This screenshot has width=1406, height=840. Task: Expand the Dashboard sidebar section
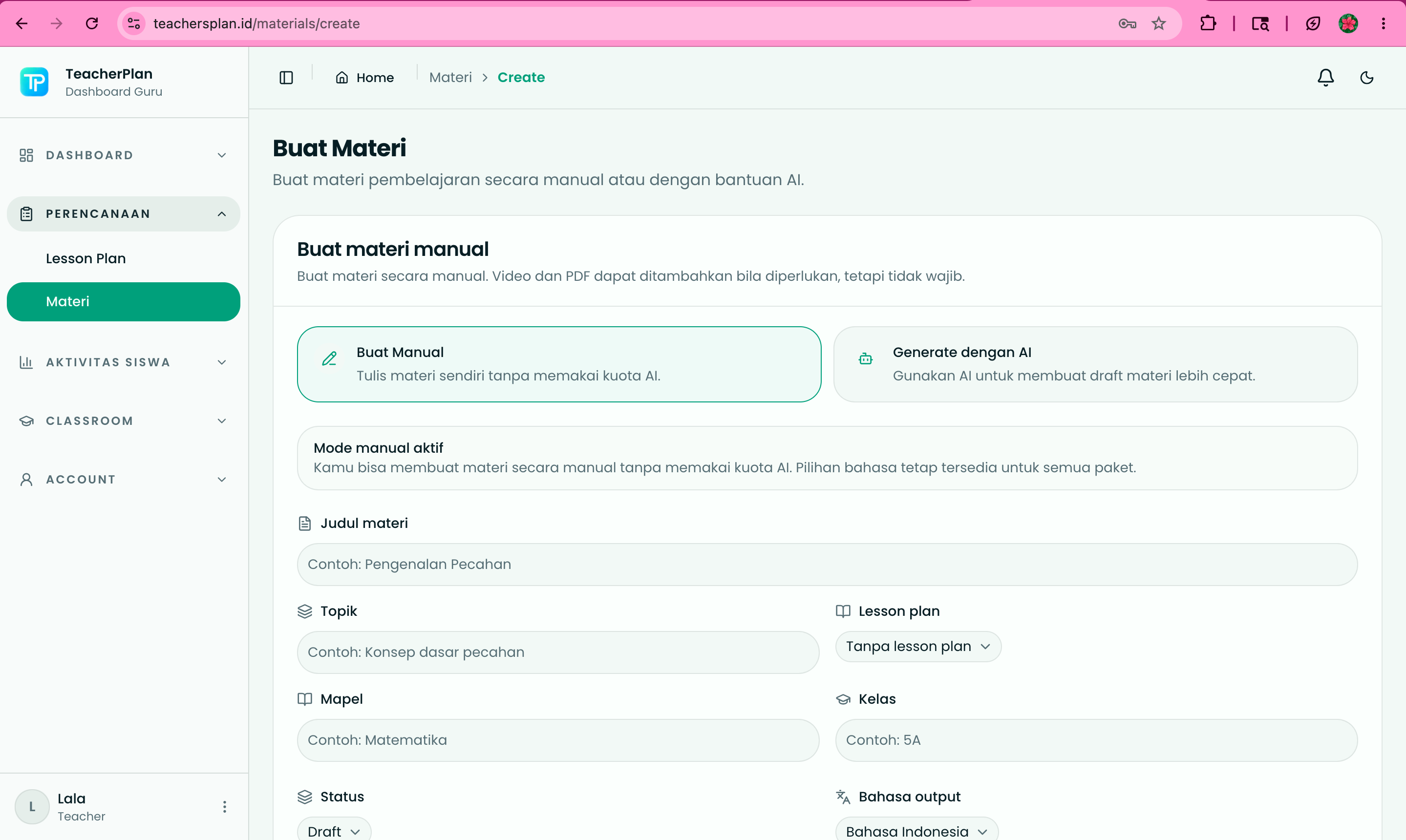click(x=124, y=155)
